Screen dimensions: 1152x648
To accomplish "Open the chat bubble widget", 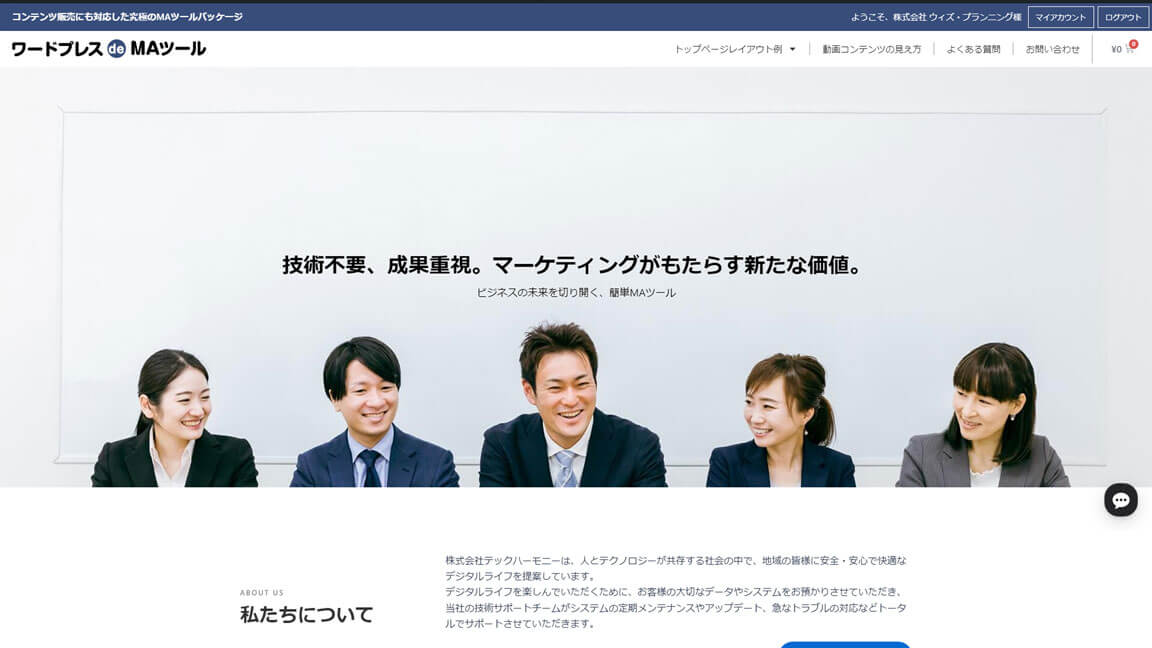I will (x=1120, y=499).
